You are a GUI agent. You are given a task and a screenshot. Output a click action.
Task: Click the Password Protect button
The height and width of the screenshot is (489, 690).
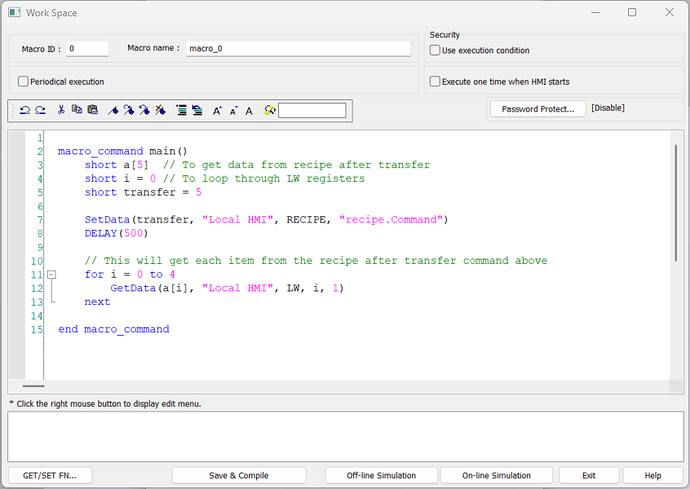pos(538,109)
